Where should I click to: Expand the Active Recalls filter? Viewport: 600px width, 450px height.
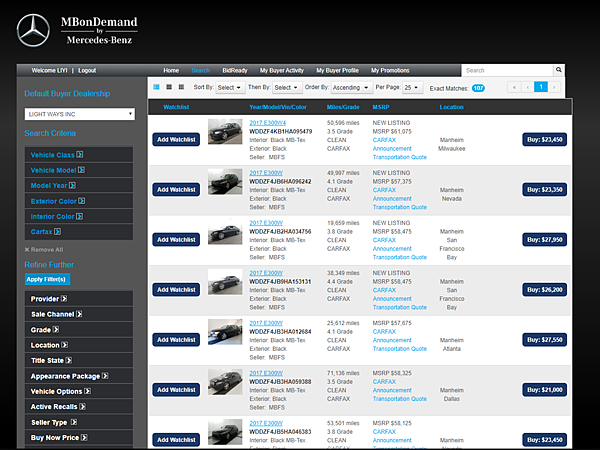pos(79,406)
